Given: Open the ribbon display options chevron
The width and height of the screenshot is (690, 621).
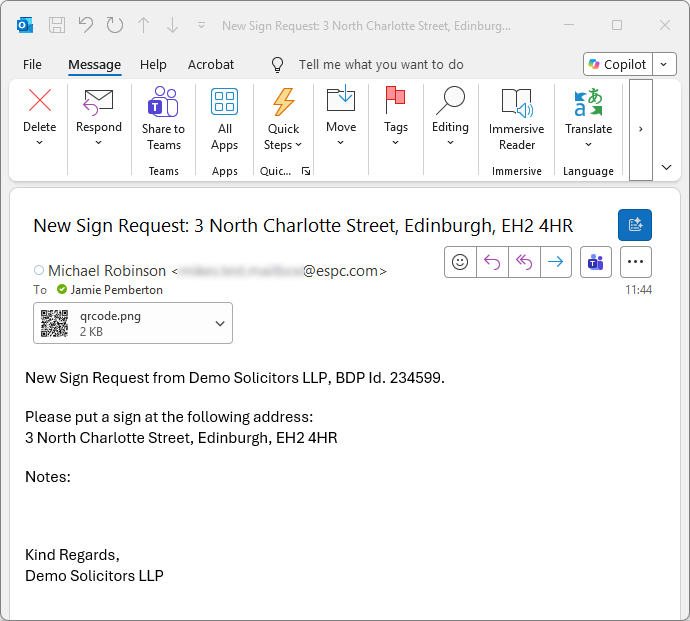Looking at the screenshot, I should pyautogui.click(x=667, y=167).
